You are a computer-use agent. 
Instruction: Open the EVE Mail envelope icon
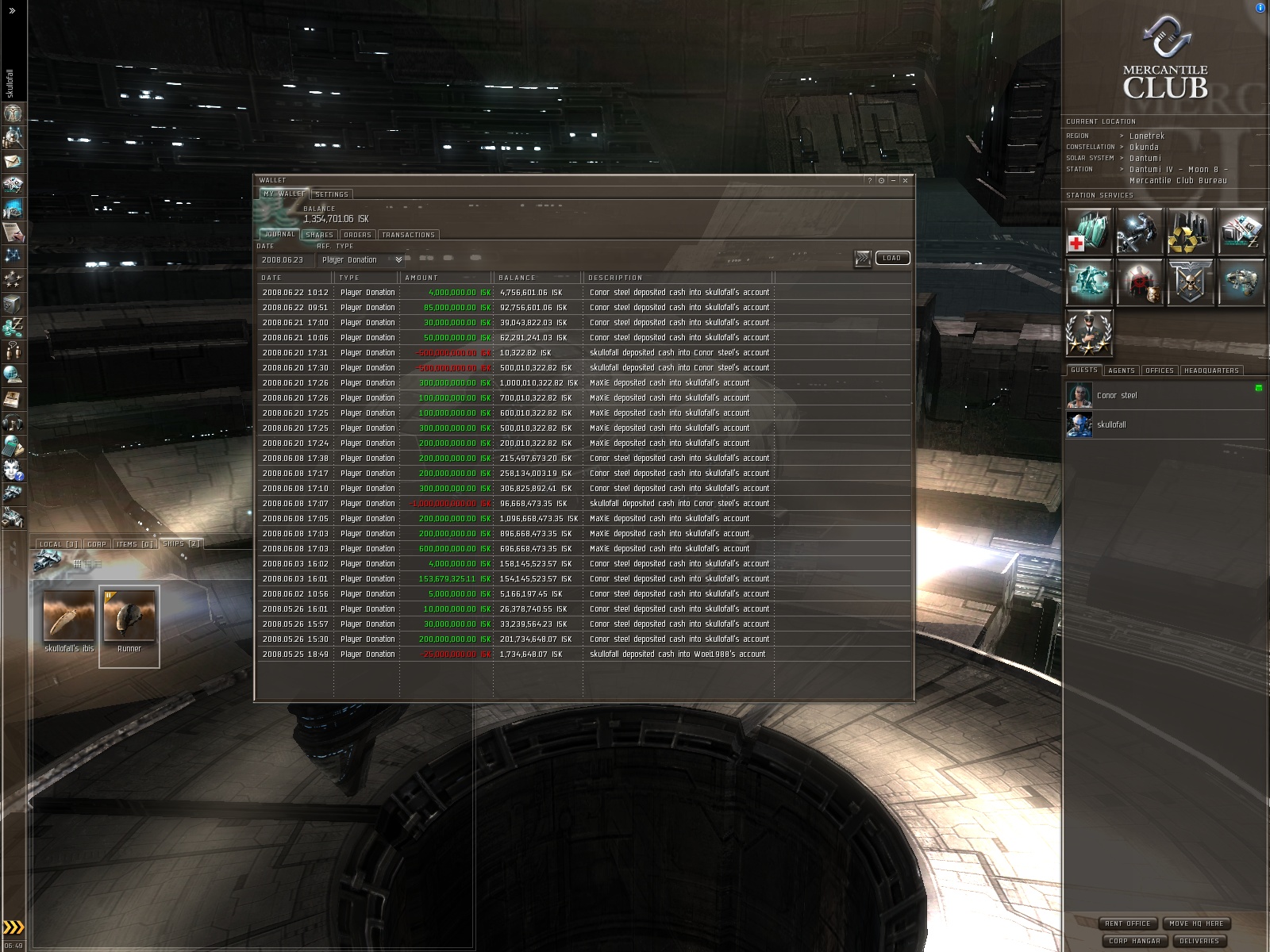pyautogui.click(x=13, y=161)
